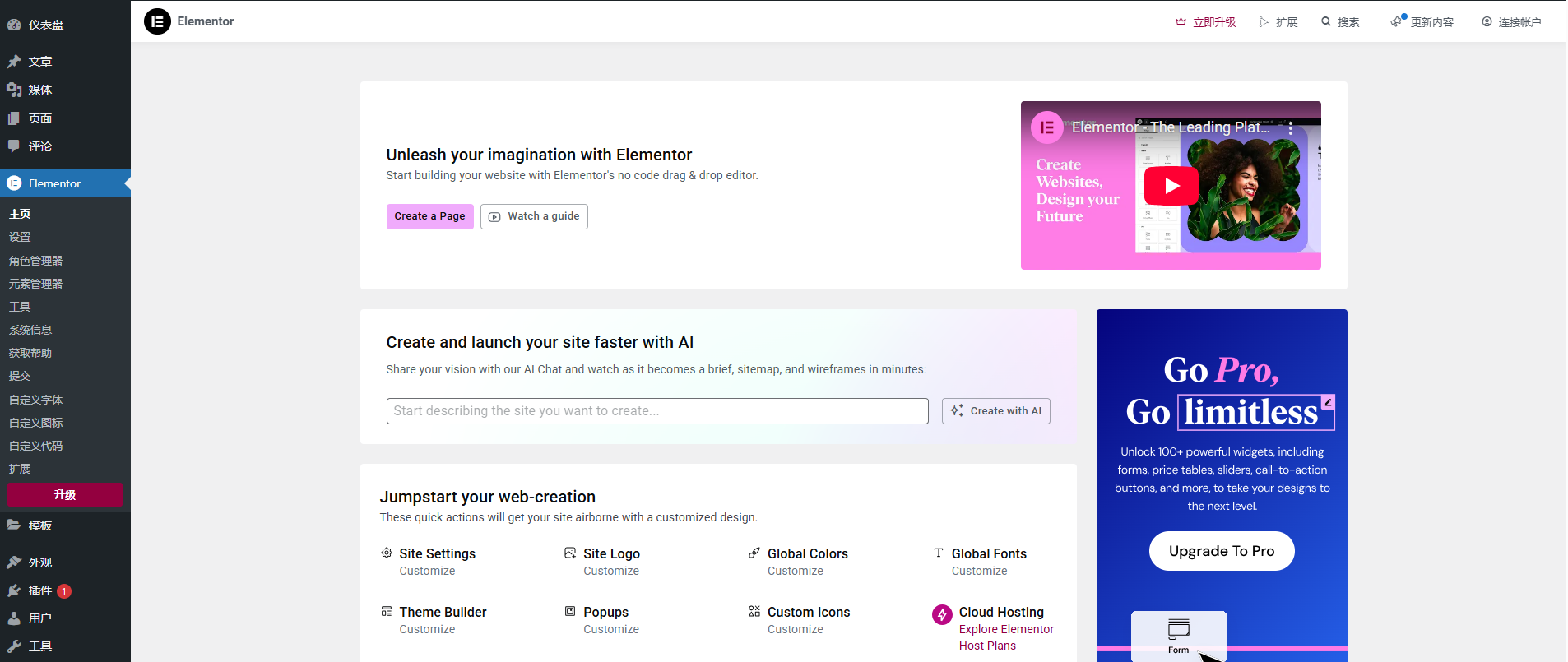Click the megaphone what's new icon
The width and height of the screenshot is (1568, 662).
pyautogui.click(x=1398, y=21)
